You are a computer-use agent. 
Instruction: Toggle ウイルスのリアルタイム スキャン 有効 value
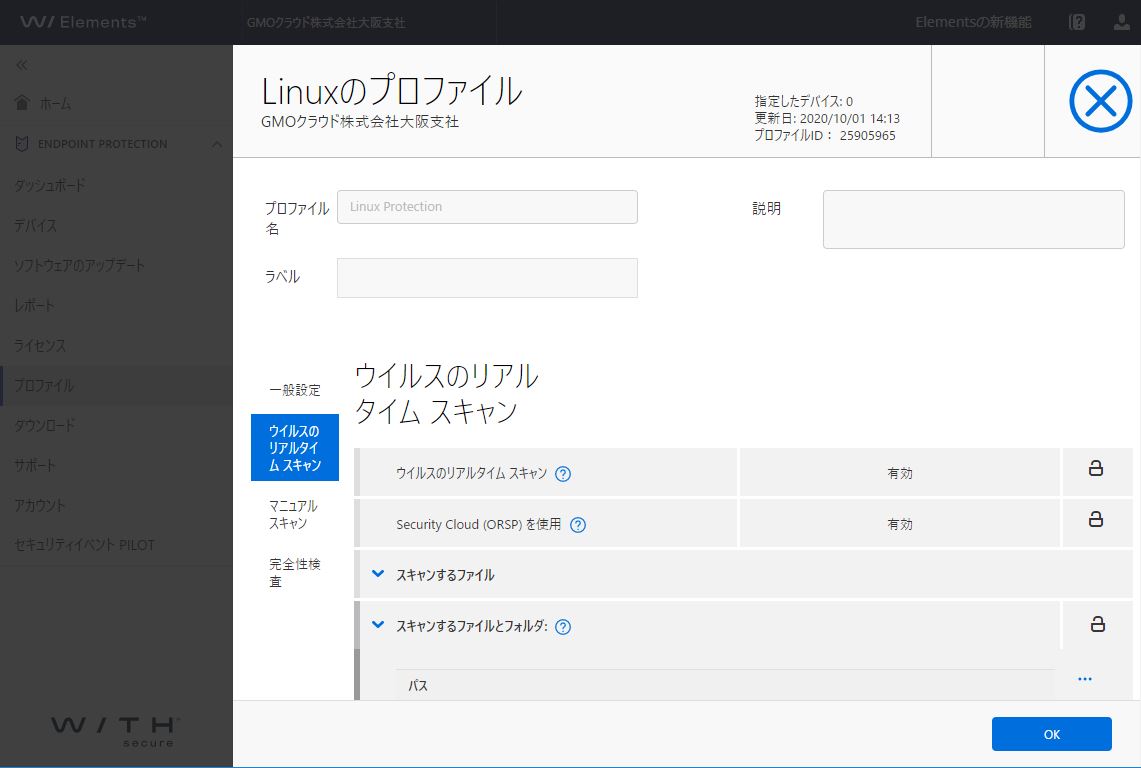point(899,473)
